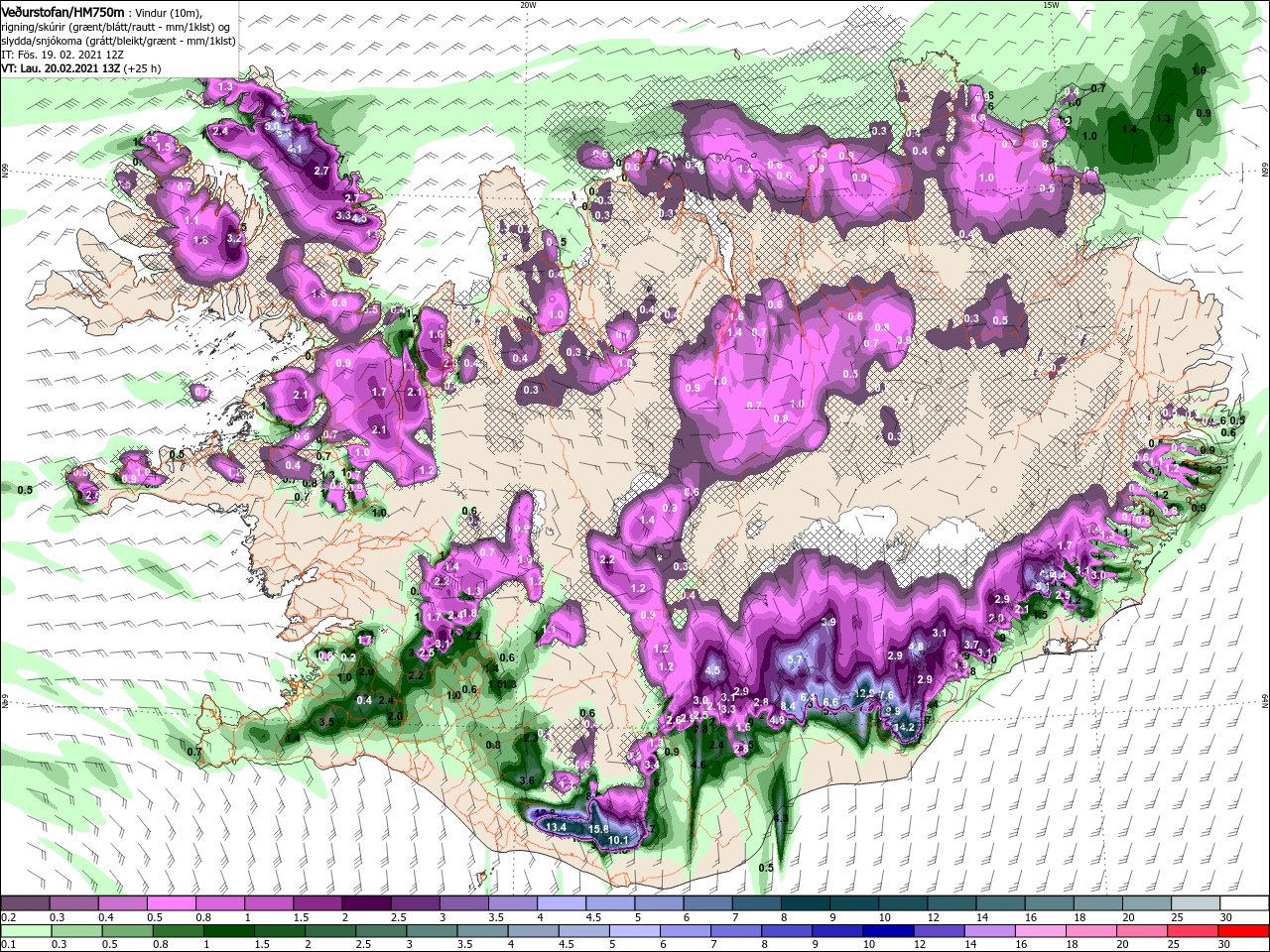Click the upper scale swatch labeled 16
The image size is (1270, 952).
[1048, 903]
